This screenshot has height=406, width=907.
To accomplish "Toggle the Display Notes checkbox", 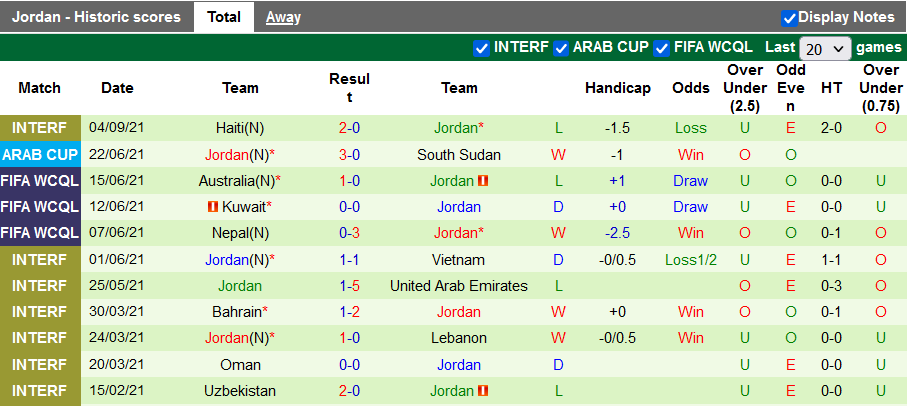I will [x=790, y=17].
